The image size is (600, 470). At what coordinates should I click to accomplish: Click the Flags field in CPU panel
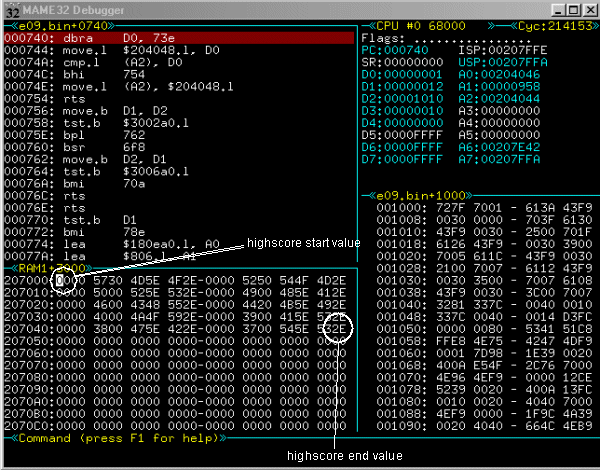[x=380, y=37]
